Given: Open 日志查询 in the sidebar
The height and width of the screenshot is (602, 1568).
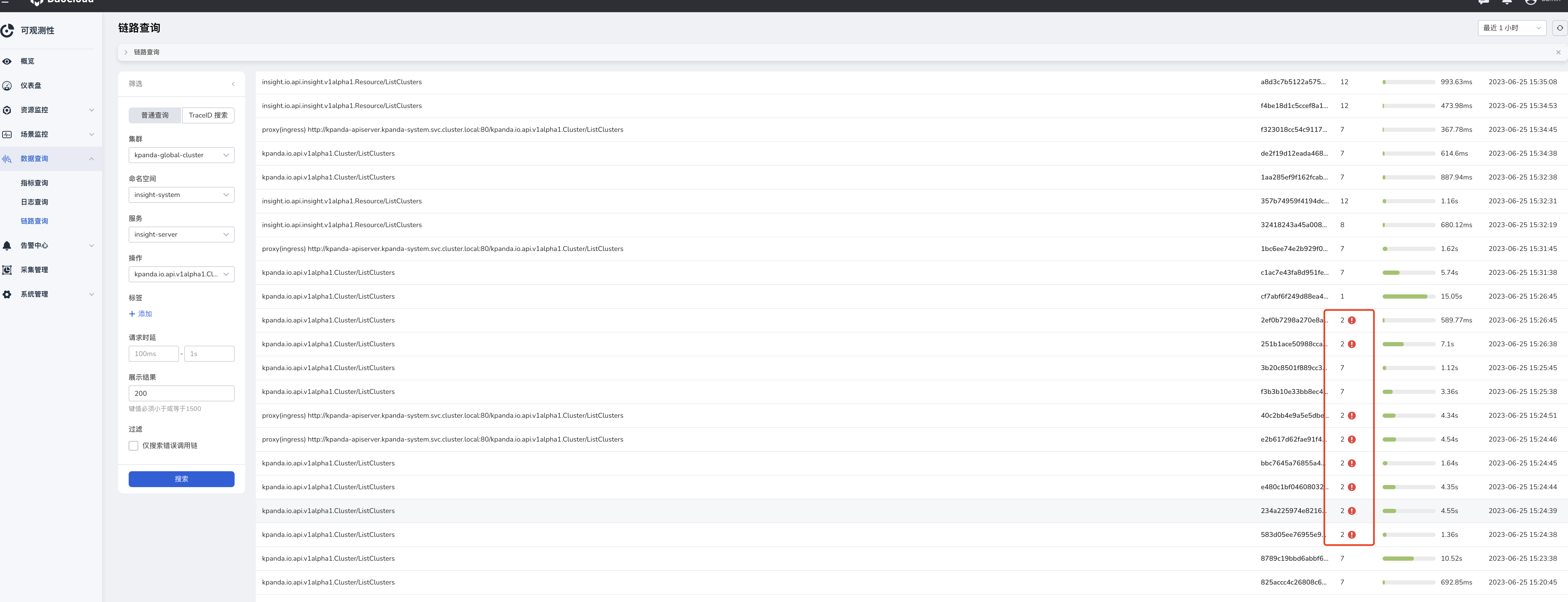Looking at the screenshot, I should (34, 202).
